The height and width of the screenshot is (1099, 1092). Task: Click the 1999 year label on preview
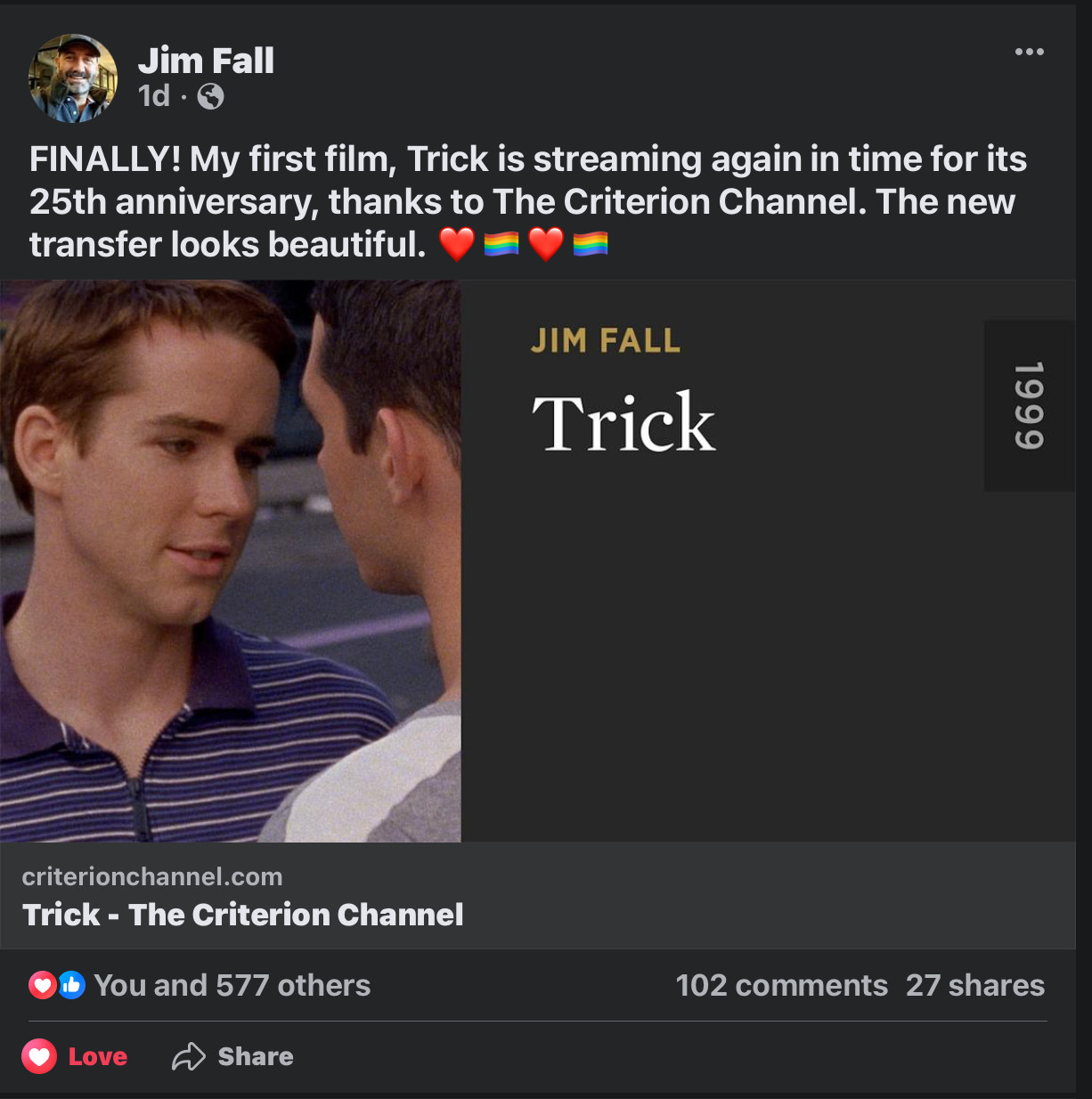coord(1029,405)
